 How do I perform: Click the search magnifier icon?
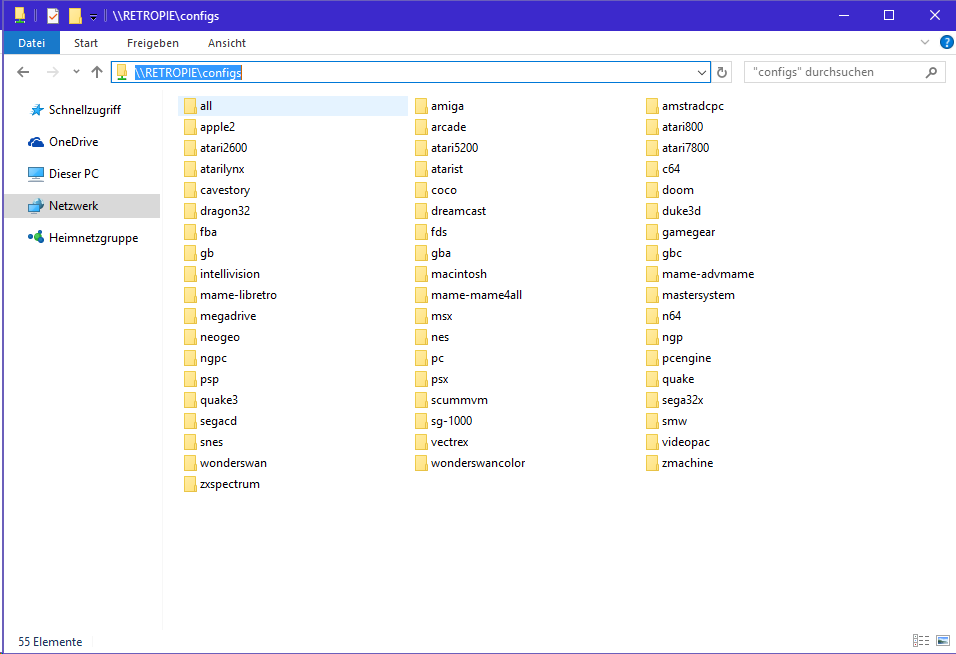(x=931, y=72)
